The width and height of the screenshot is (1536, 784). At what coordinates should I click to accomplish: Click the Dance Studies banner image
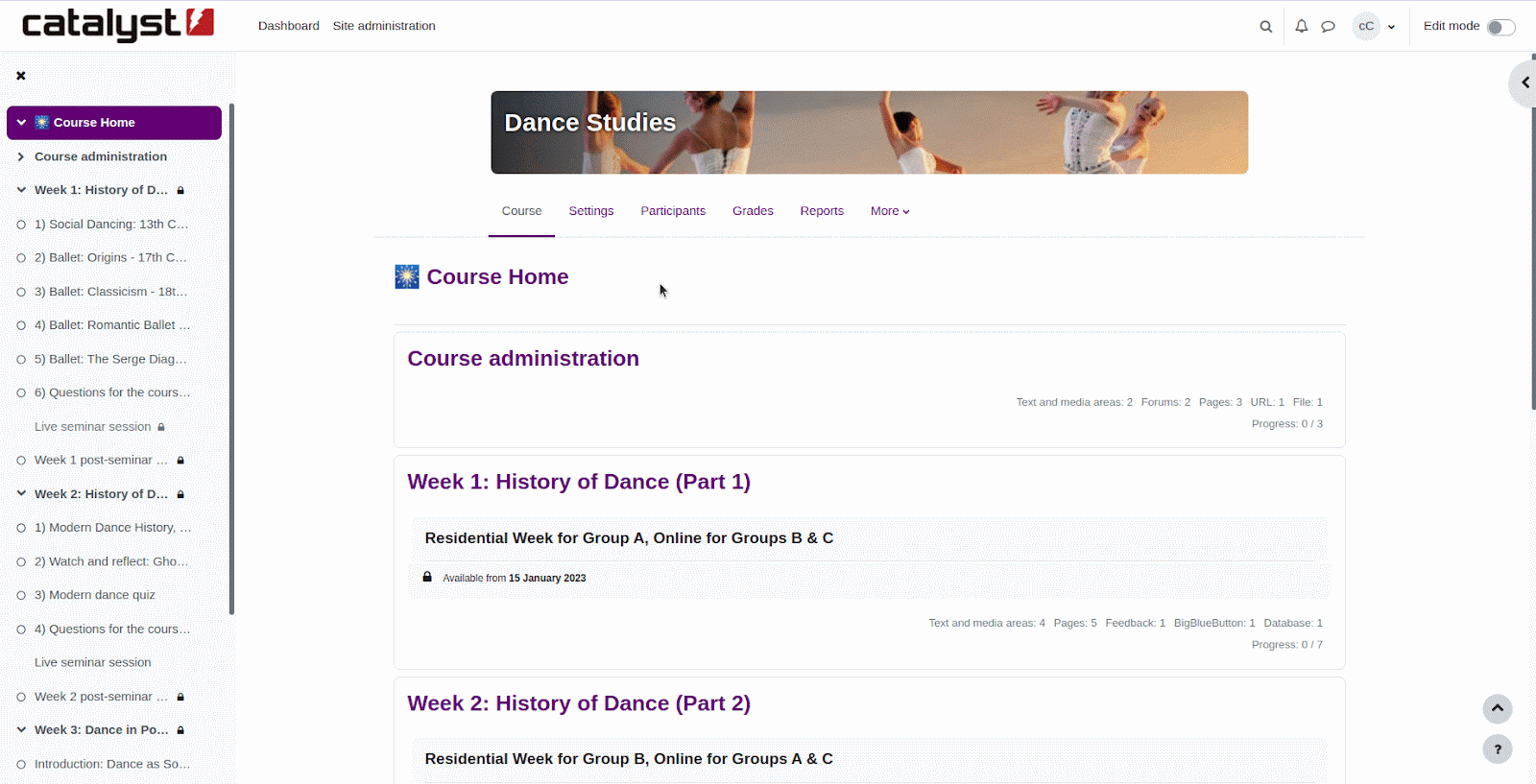click(870, 132)
